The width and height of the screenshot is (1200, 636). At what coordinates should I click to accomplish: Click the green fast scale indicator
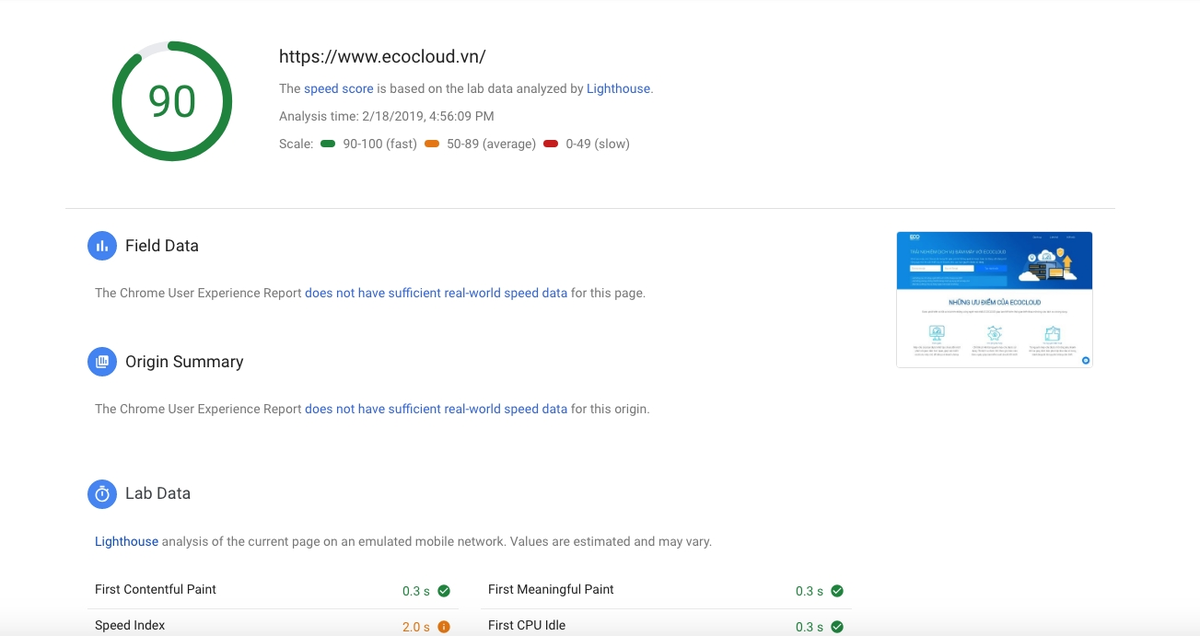328,144
